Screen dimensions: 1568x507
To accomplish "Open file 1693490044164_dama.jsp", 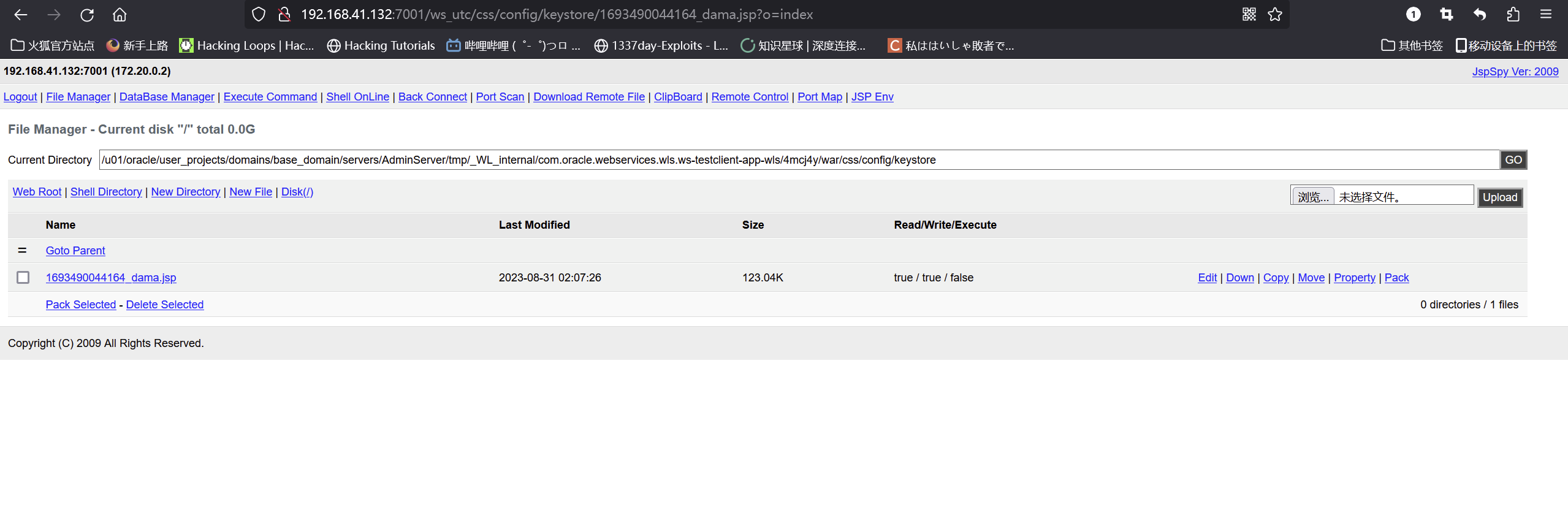I will click(x=111, y=278).
